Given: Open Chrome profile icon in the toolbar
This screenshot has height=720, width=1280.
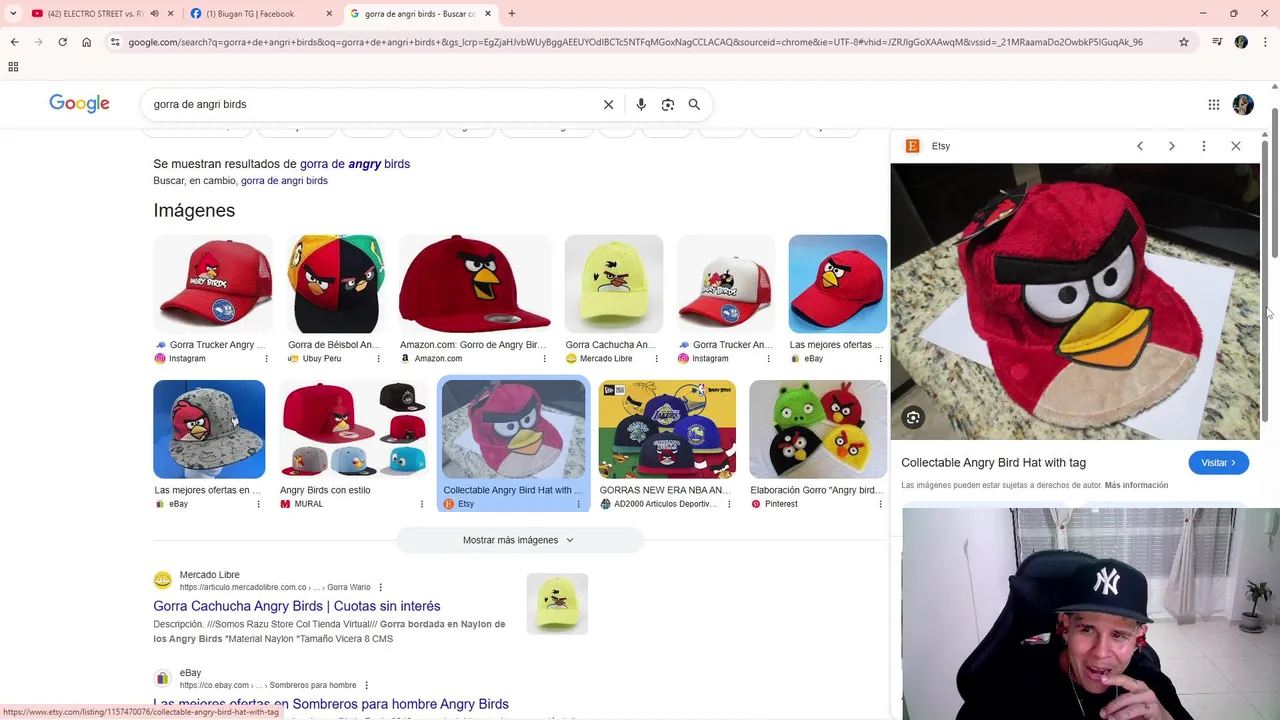Looking at the screenshot, I should click(x=1241, y=42).
